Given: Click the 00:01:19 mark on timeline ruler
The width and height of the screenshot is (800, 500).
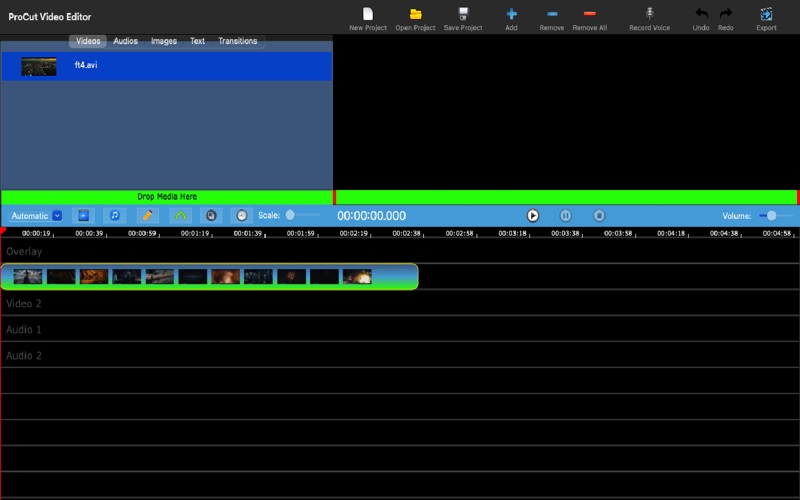Looking at the screenshot, I should (x=195, y=233).
